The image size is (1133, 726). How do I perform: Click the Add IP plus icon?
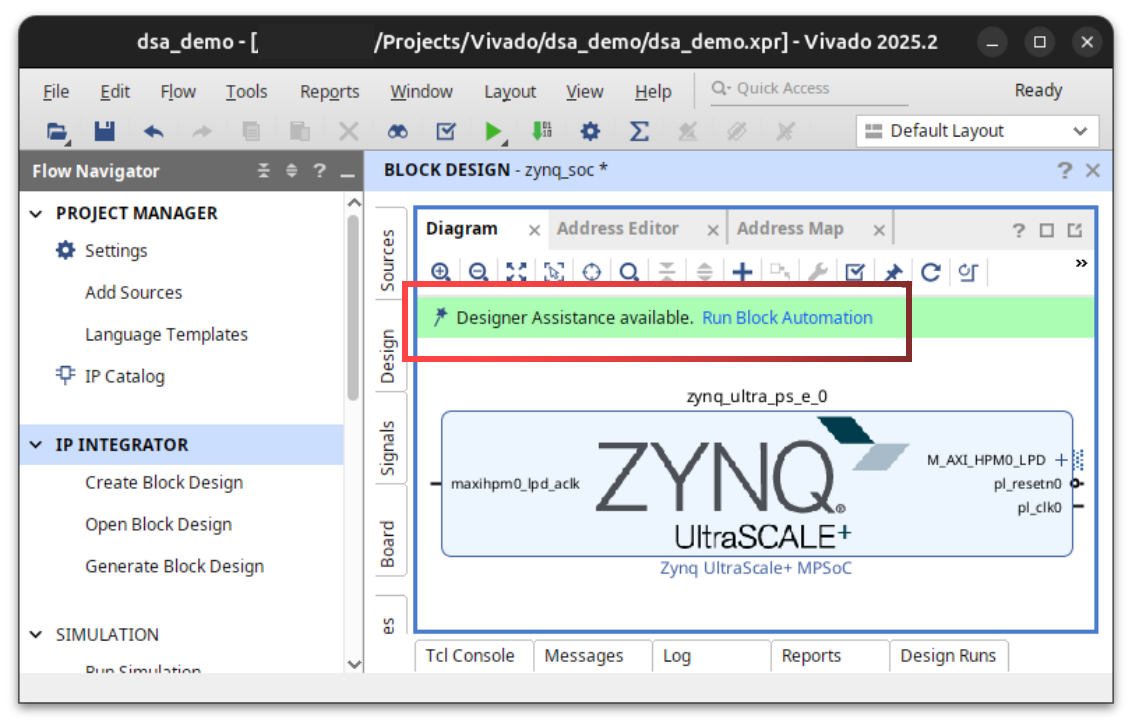[742, 272]
